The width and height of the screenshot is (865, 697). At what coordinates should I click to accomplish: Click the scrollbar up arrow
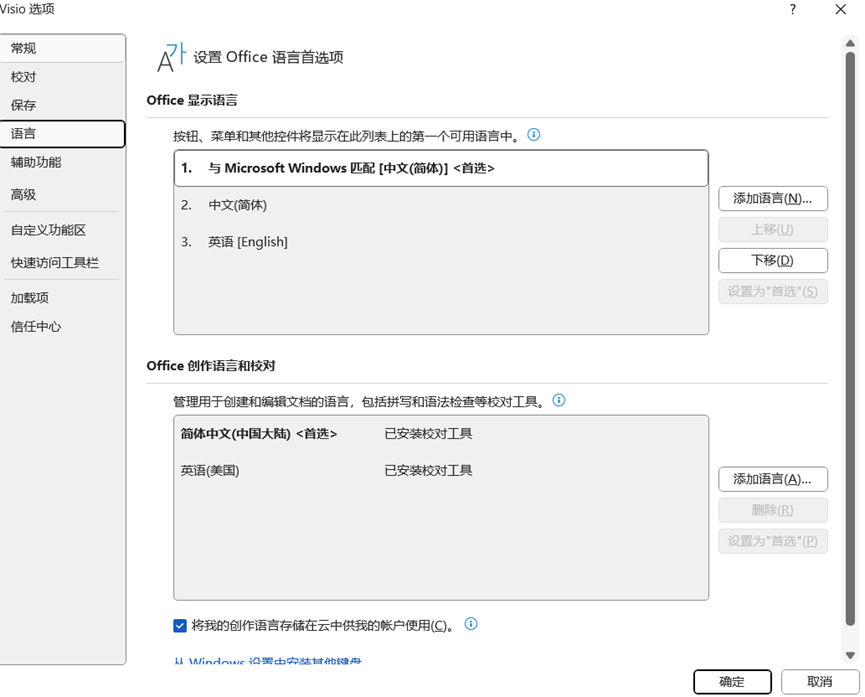point(850,43)
